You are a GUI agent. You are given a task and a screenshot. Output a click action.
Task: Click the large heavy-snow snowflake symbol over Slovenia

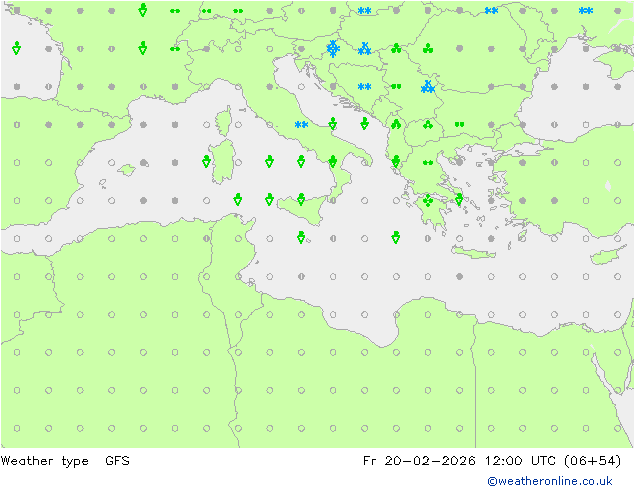coord(333,49)
